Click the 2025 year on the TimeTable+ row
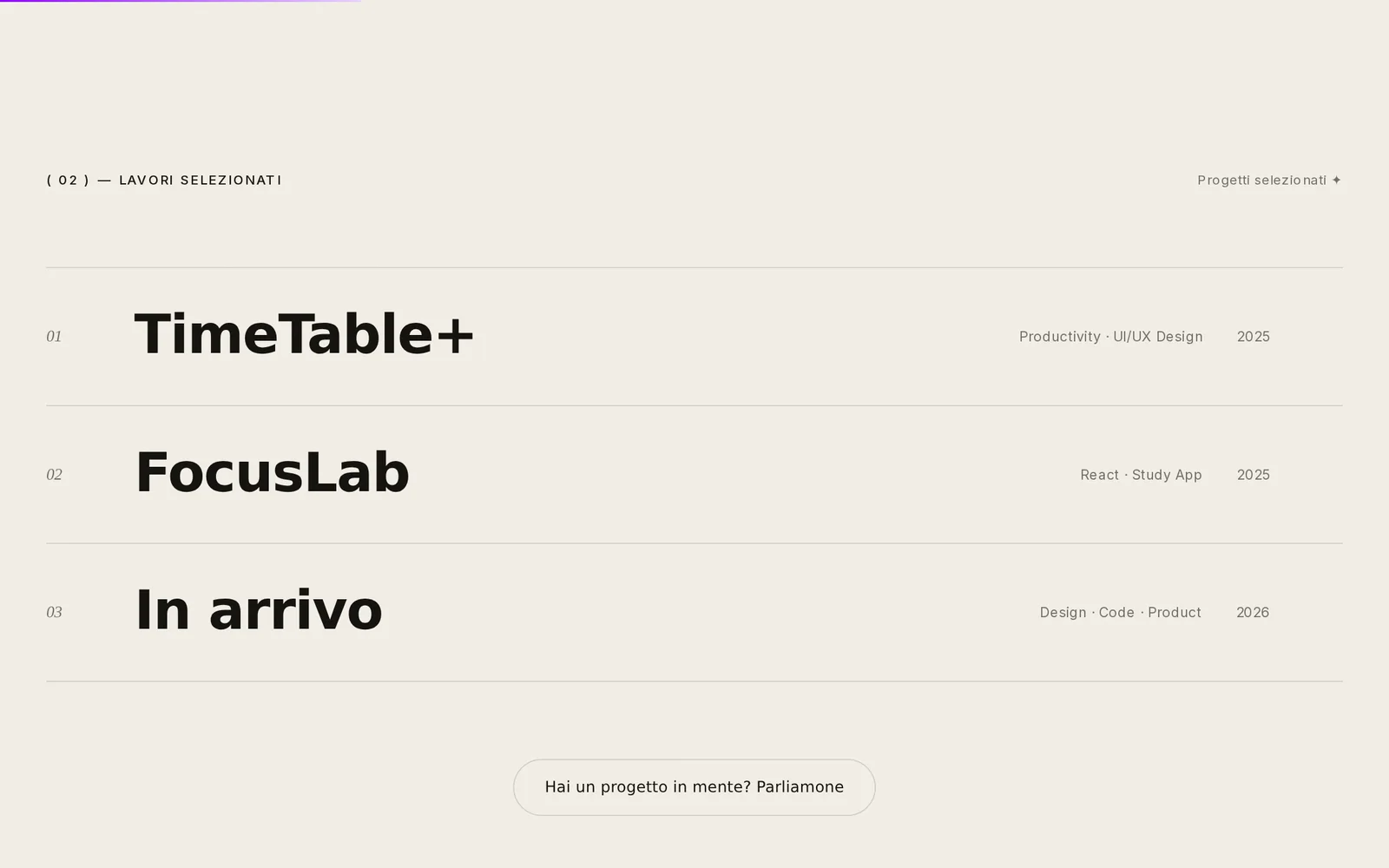The image size is (1389, 868). pyautogui.click(x=1254, y=337)
